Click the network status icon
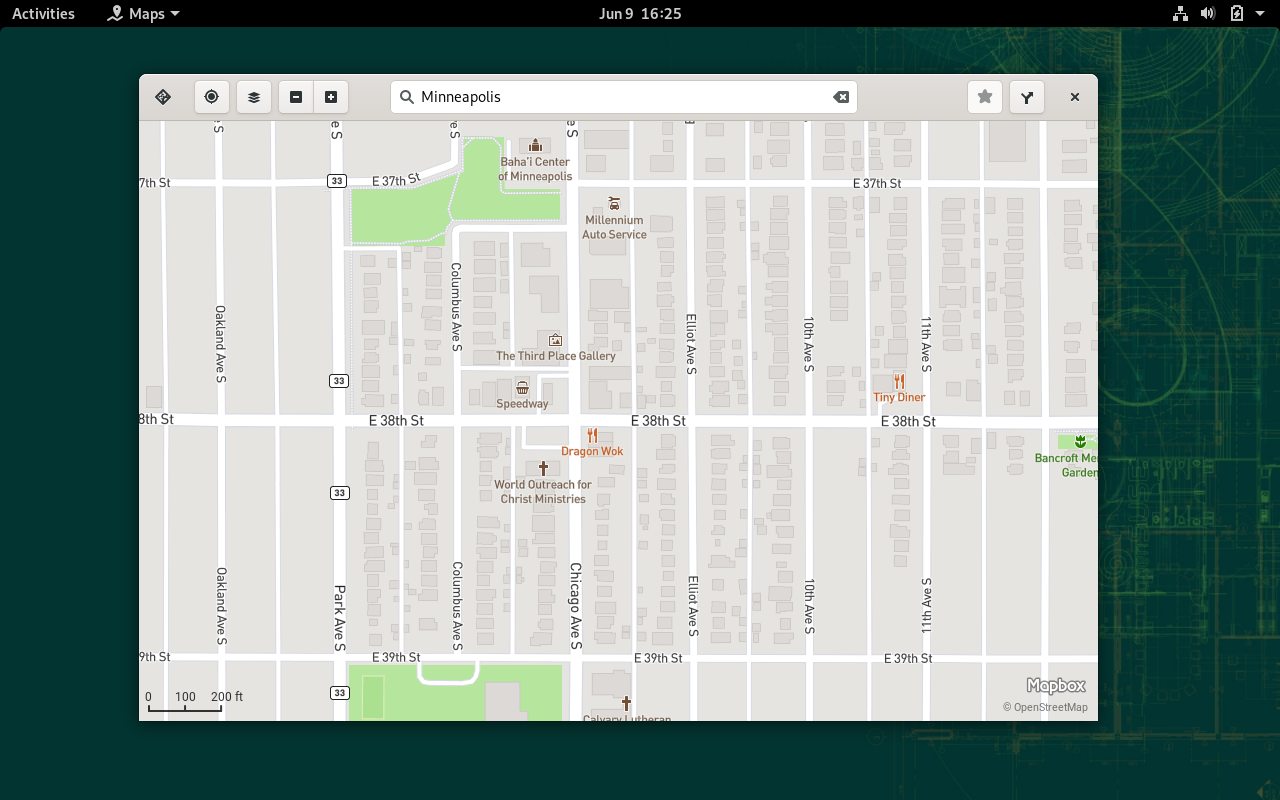The image size is (1280, 800). coord(1180,13)
